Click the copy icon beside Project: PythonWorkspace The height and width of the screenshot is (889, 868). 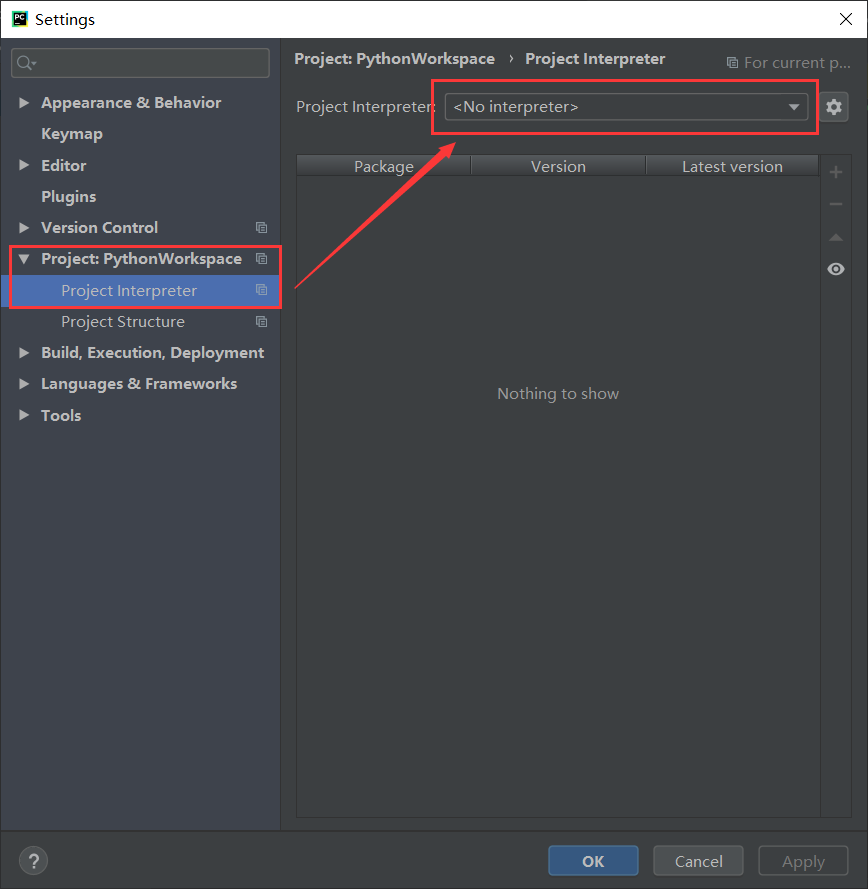(x=261, y=259)
